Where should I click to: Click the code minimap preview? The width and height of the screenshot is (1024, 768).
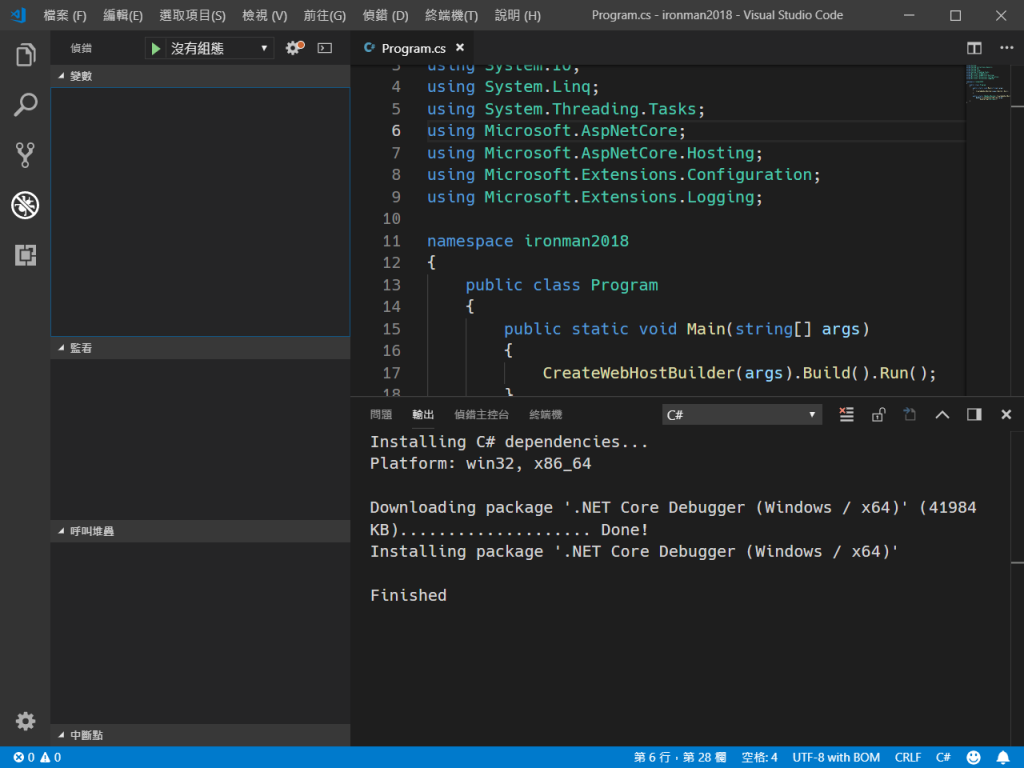[x=987, y=84]
